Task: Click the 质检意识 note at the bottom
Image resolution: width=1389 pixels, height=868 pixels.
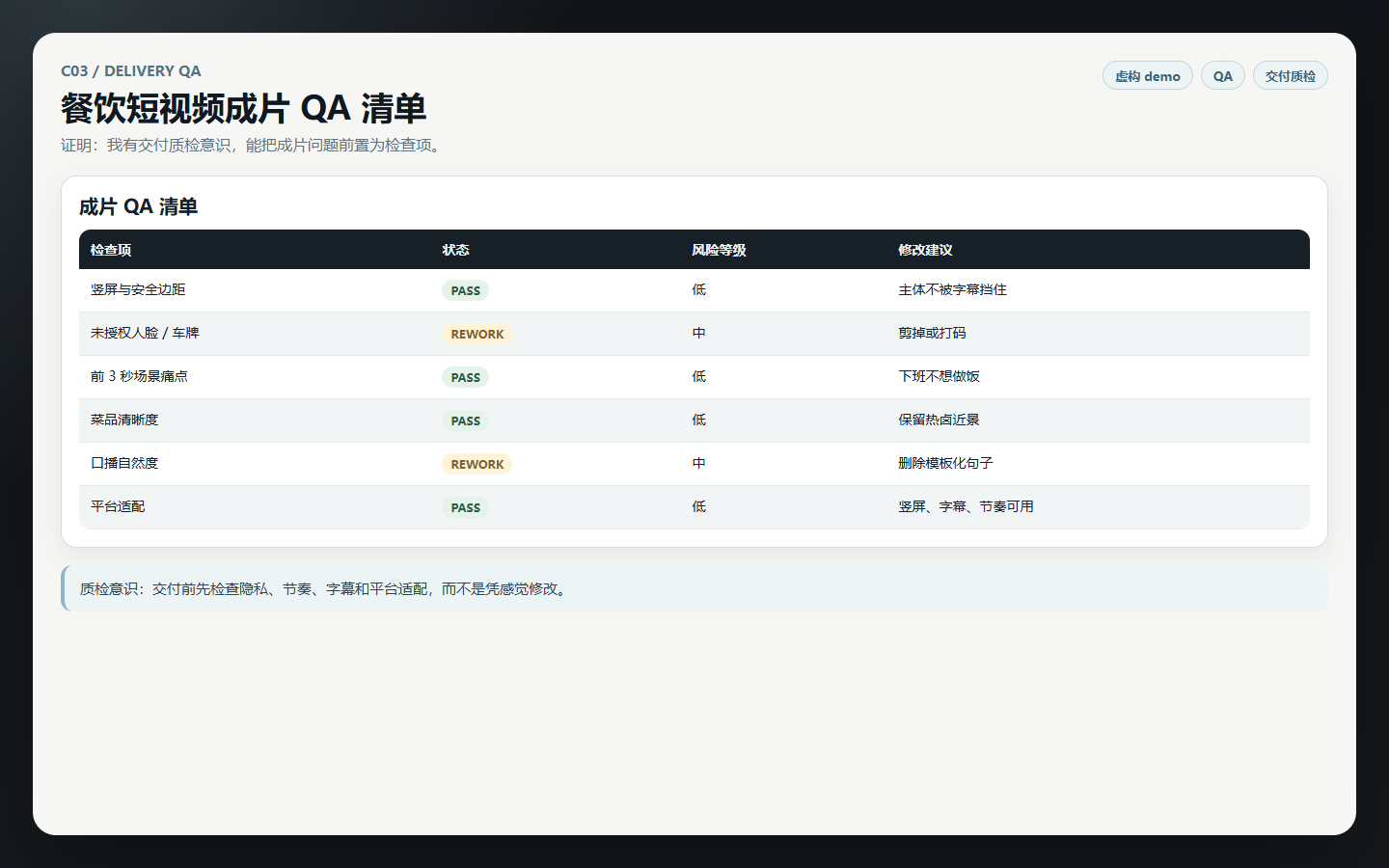Action: 694,588
